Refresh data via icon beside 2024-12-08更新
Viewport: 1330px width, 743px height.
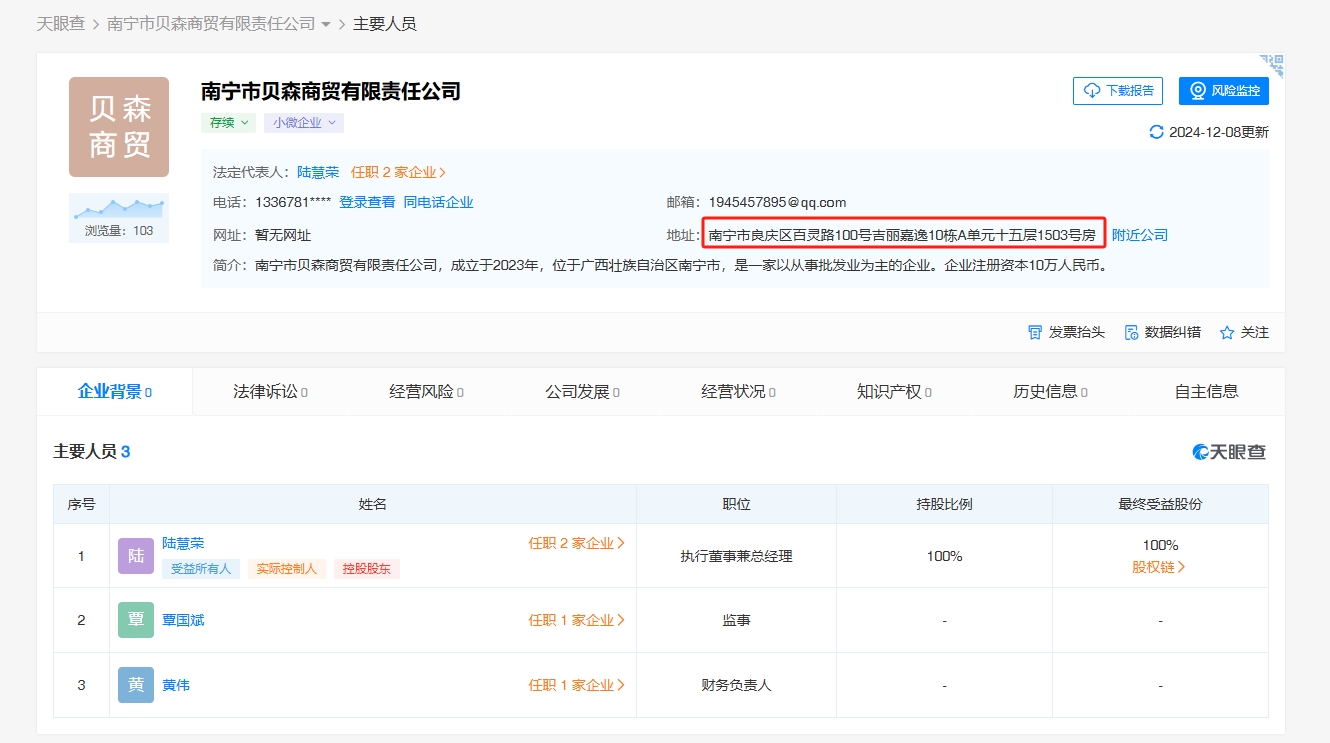(1159, 131)
